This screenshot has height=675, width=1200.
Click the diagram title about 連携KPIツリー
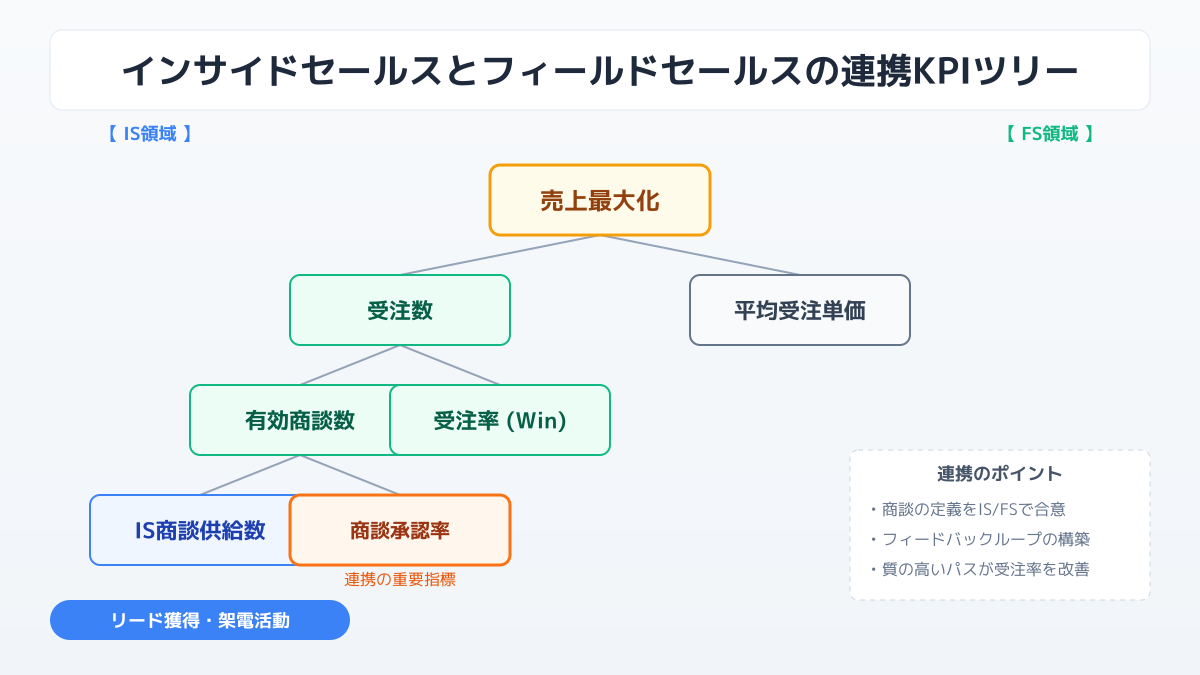coord(600,70)
